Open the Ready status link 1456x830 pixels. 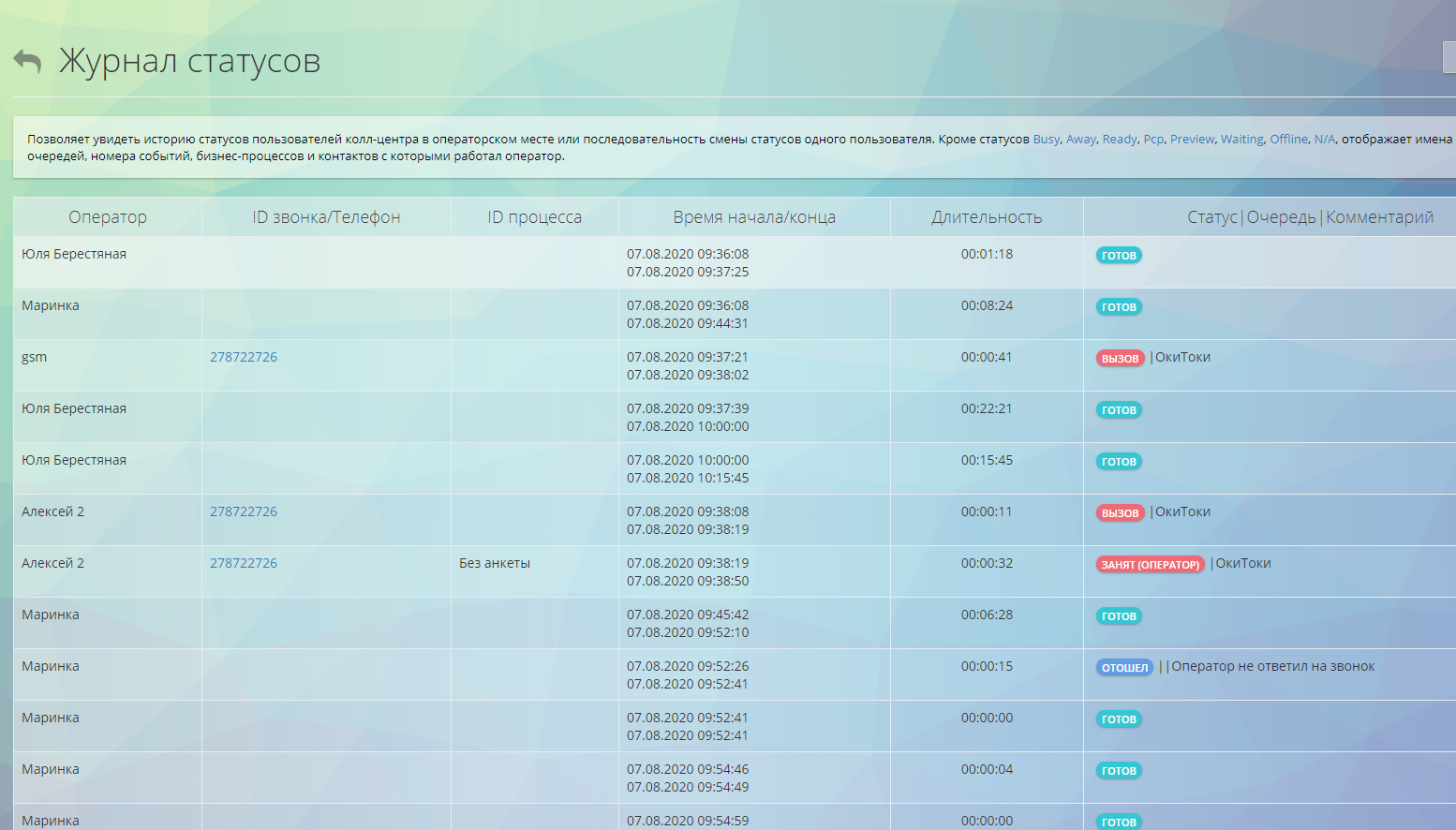(x=1120, y=139)
